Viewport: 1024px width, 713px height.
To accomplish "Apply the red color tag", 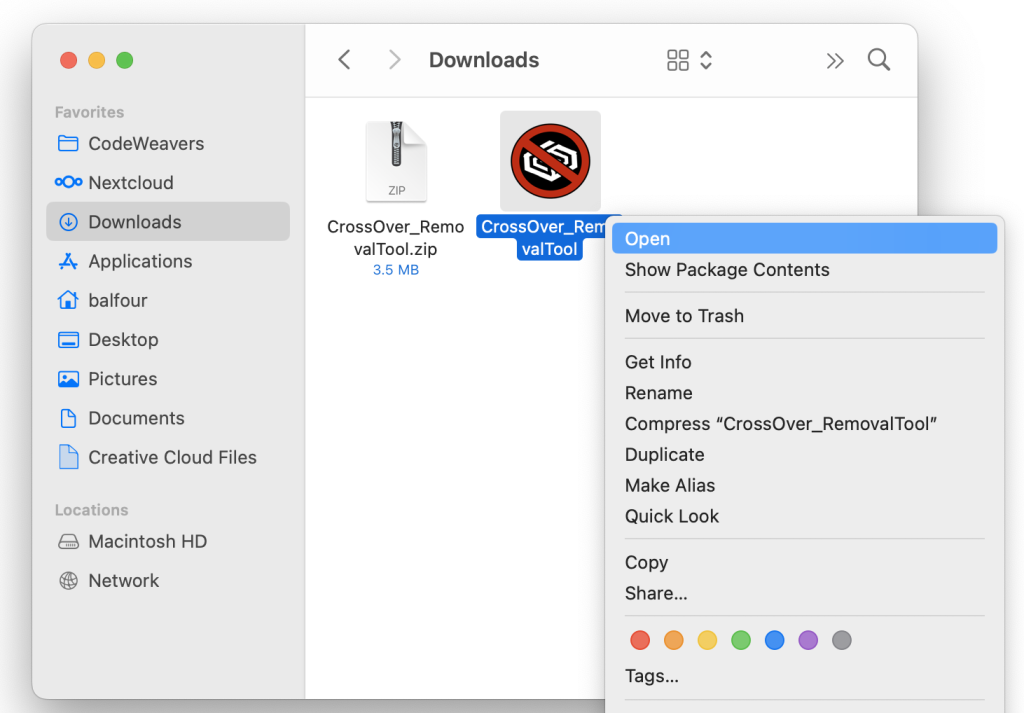I will coord(641,640).
